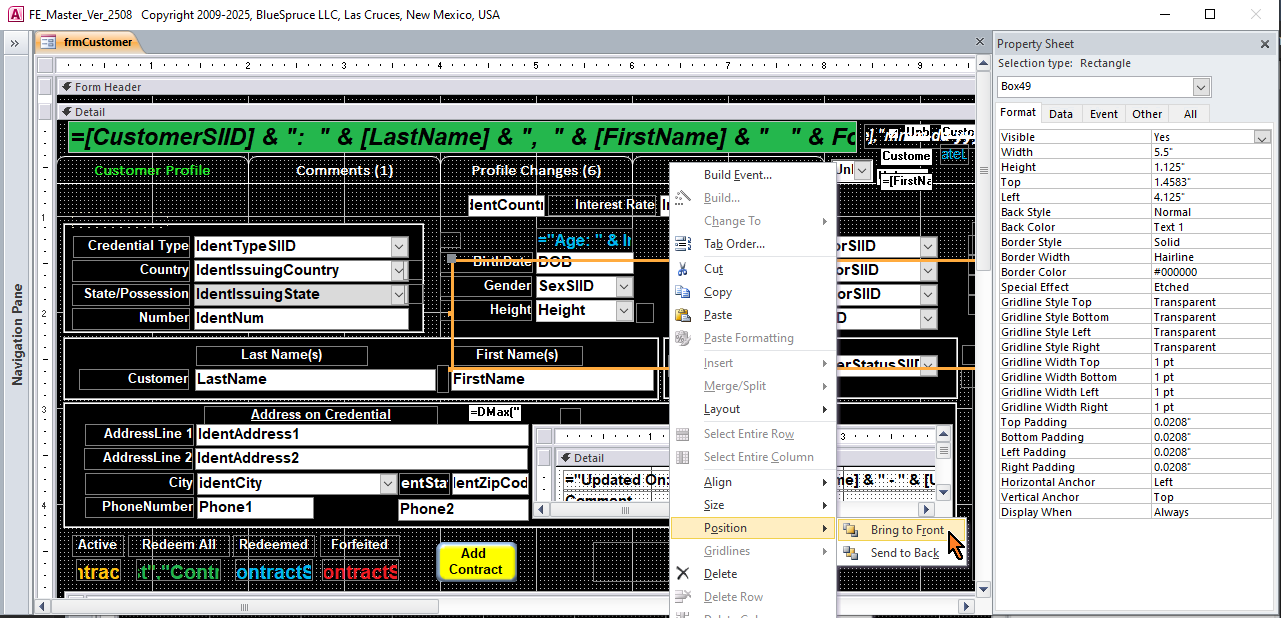1281x618 pixels.
Task: Click the Redeemed label button
Action: click(x=273, y=545)
